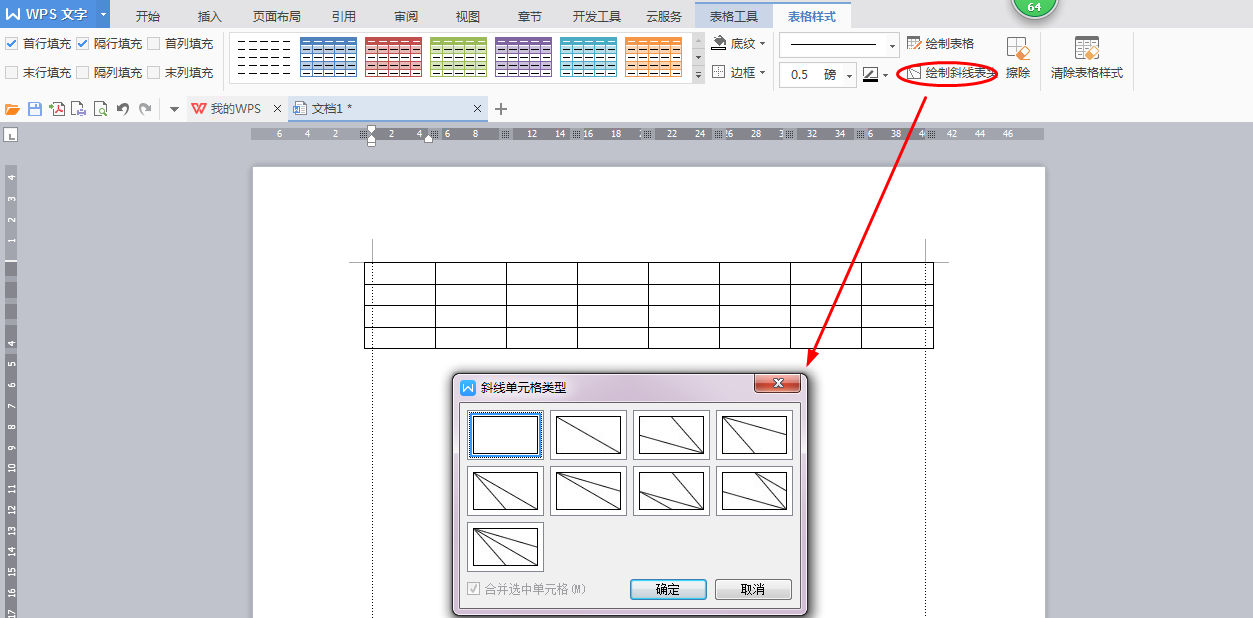Enable 末行填充 checkbox
Viewport: 1253px width, 618px height.
coord(11,73)
